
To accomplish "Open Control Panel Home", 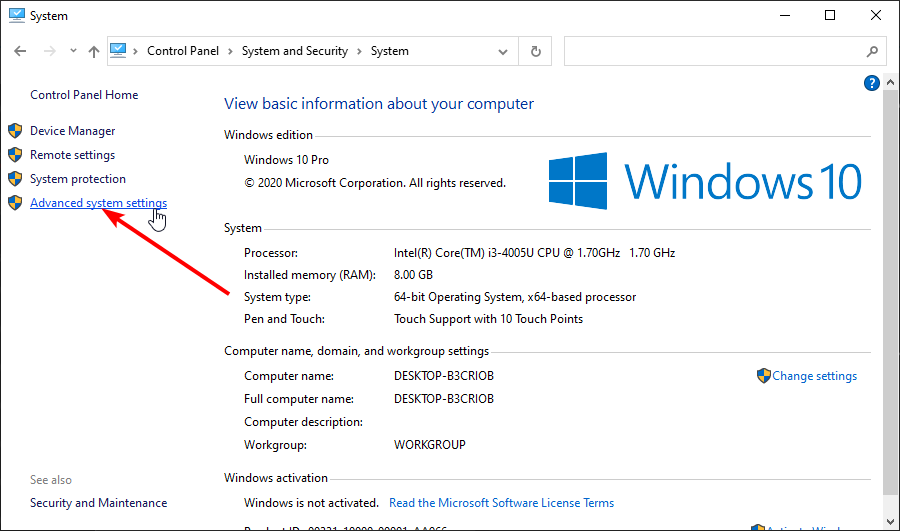I will 84,95.
